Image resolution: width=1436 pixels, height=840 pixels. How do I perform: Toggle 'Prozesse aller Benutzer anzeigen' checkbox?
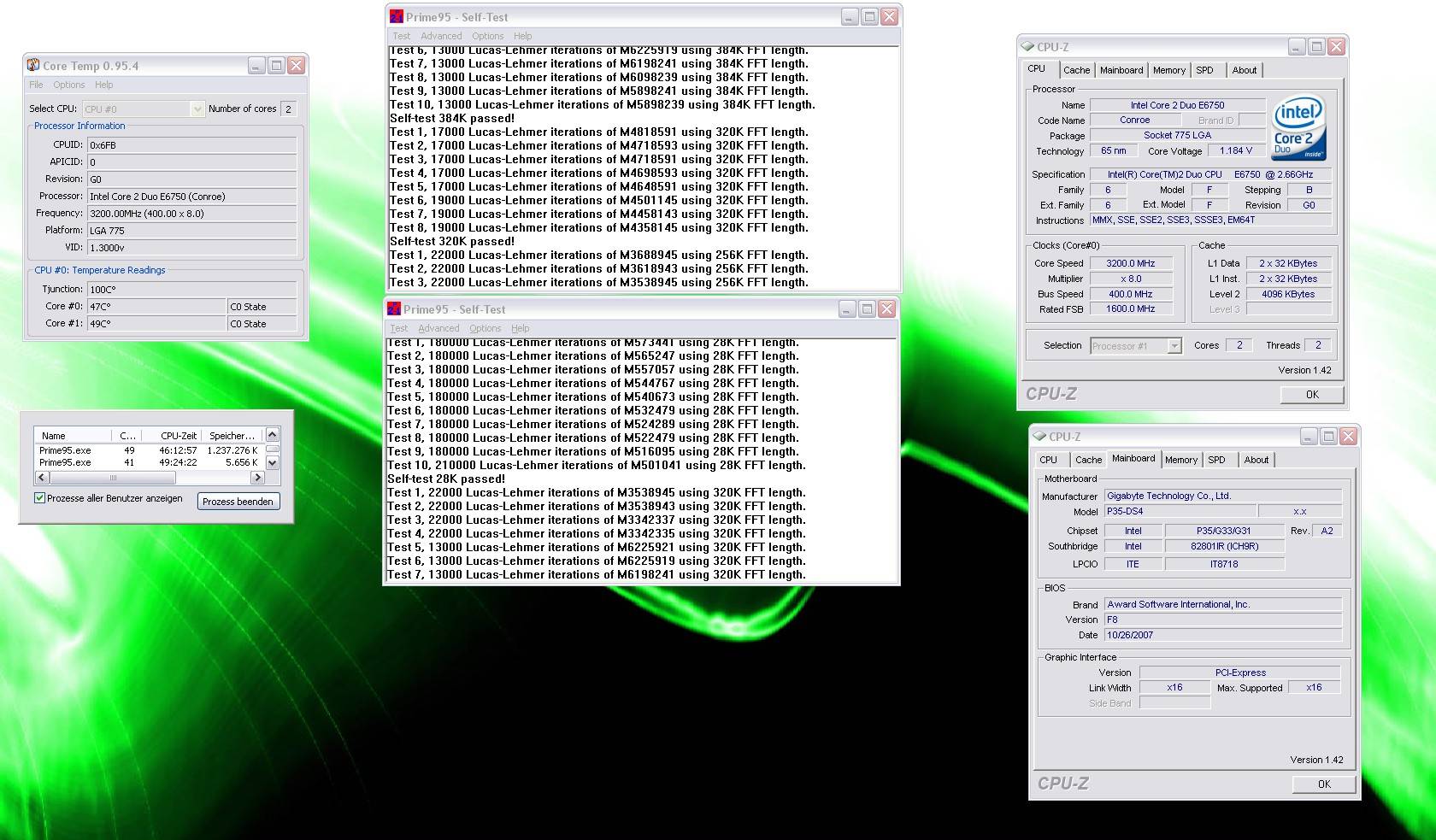39,497
